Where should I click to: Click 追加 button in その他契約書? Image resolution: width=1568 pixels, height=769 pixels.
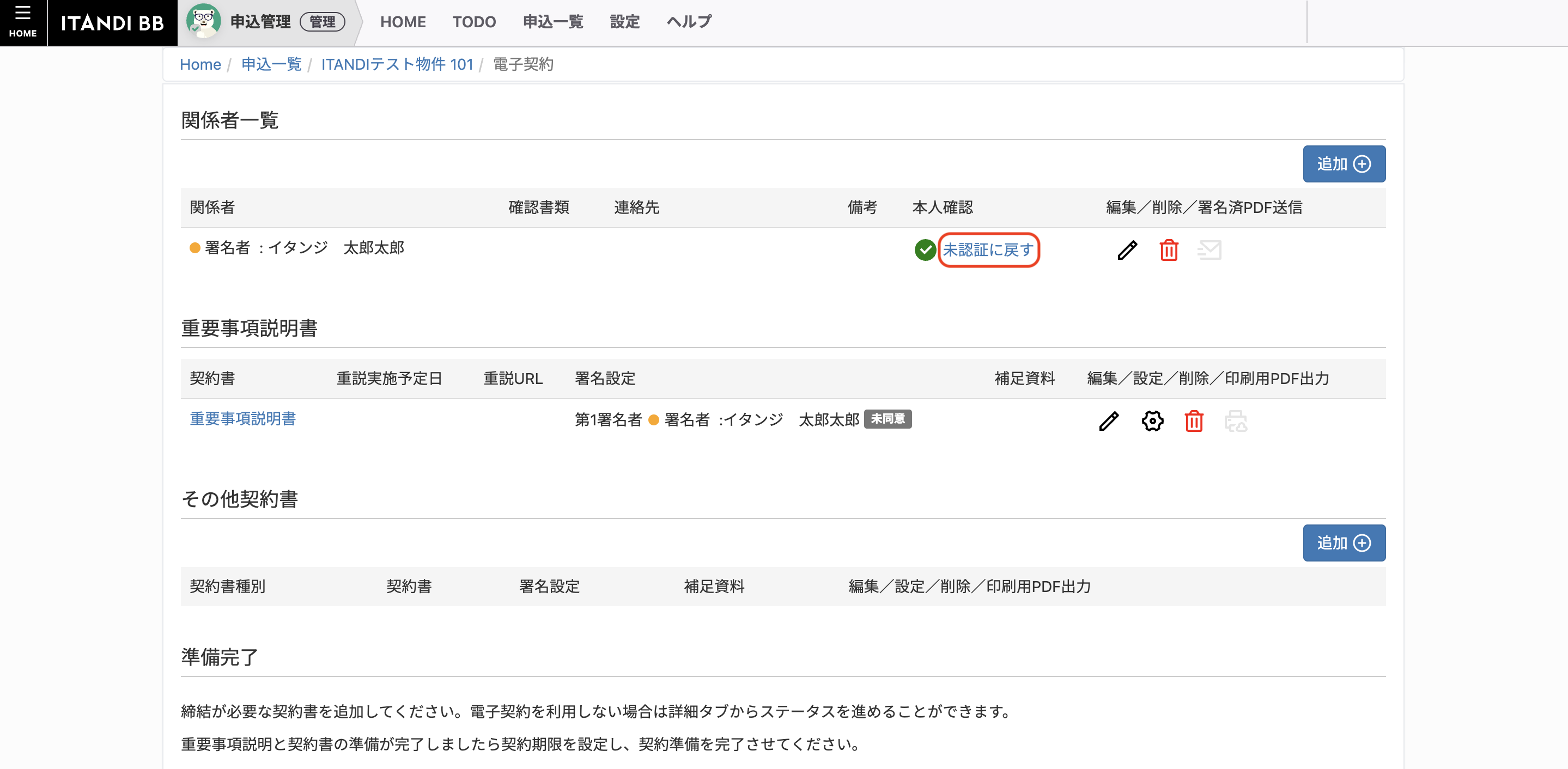click(1344, 542)
